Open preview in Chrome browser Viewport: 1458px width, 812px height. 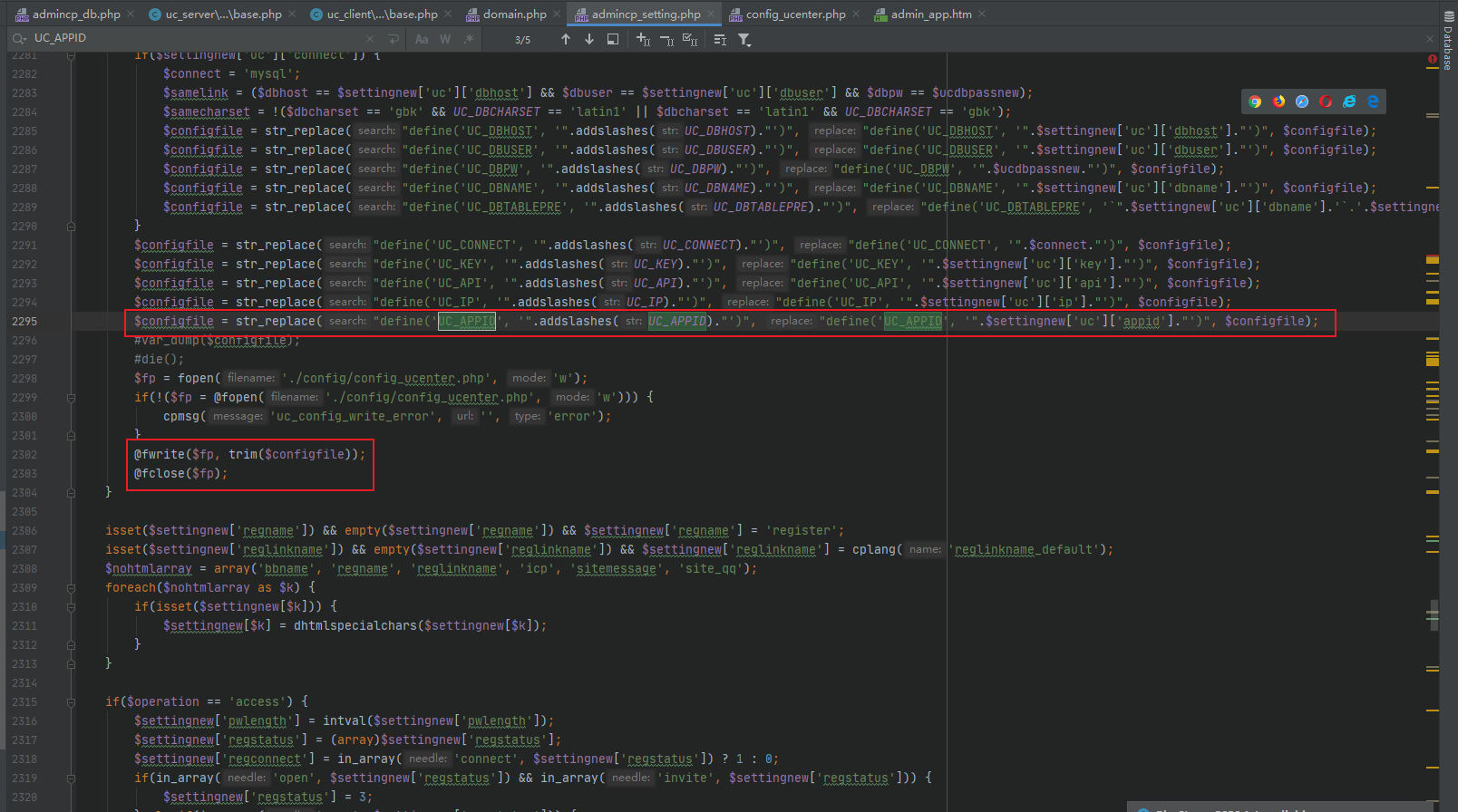(1255, 101)
